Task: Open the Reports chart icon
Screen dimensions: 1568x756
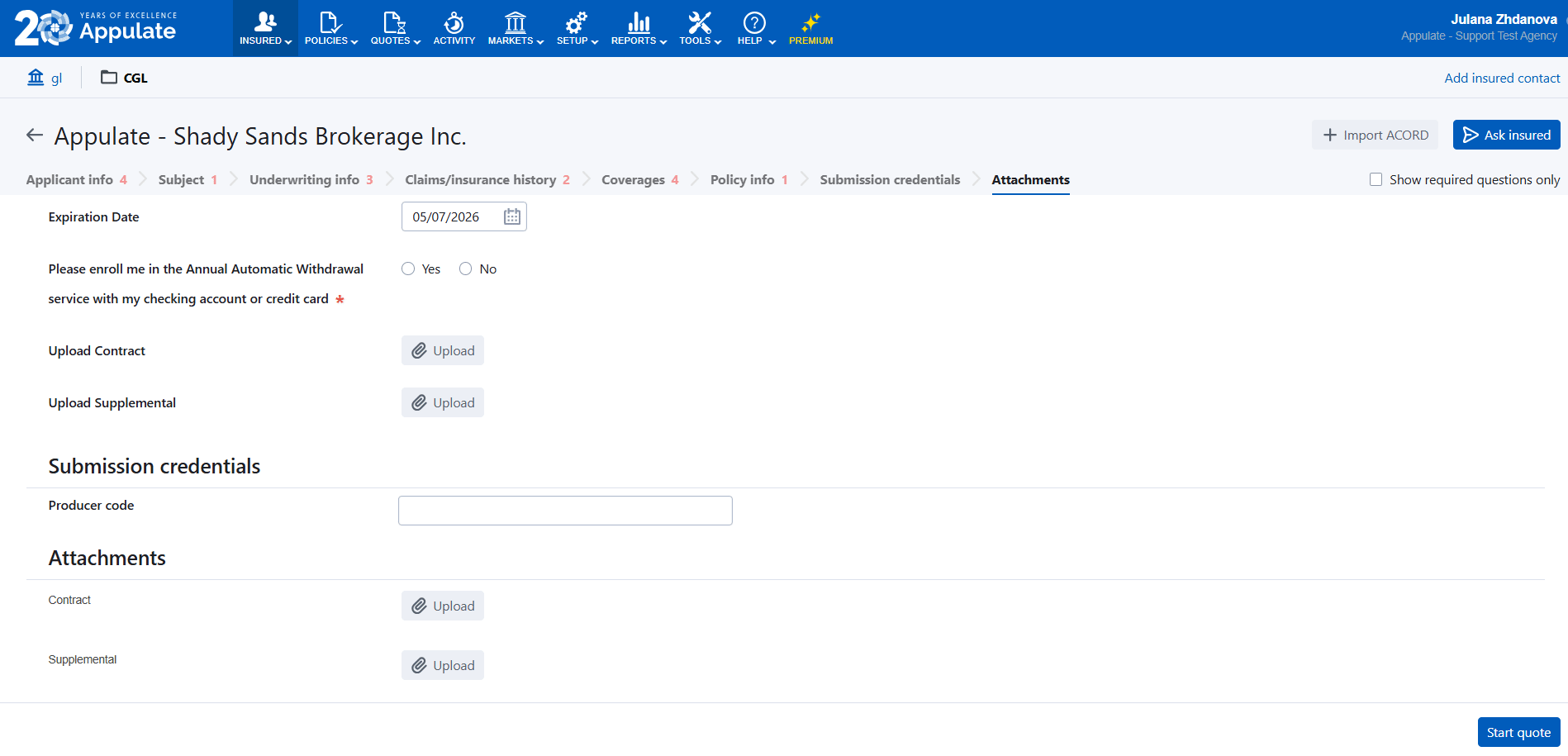Action: click(x=639, y=22)
